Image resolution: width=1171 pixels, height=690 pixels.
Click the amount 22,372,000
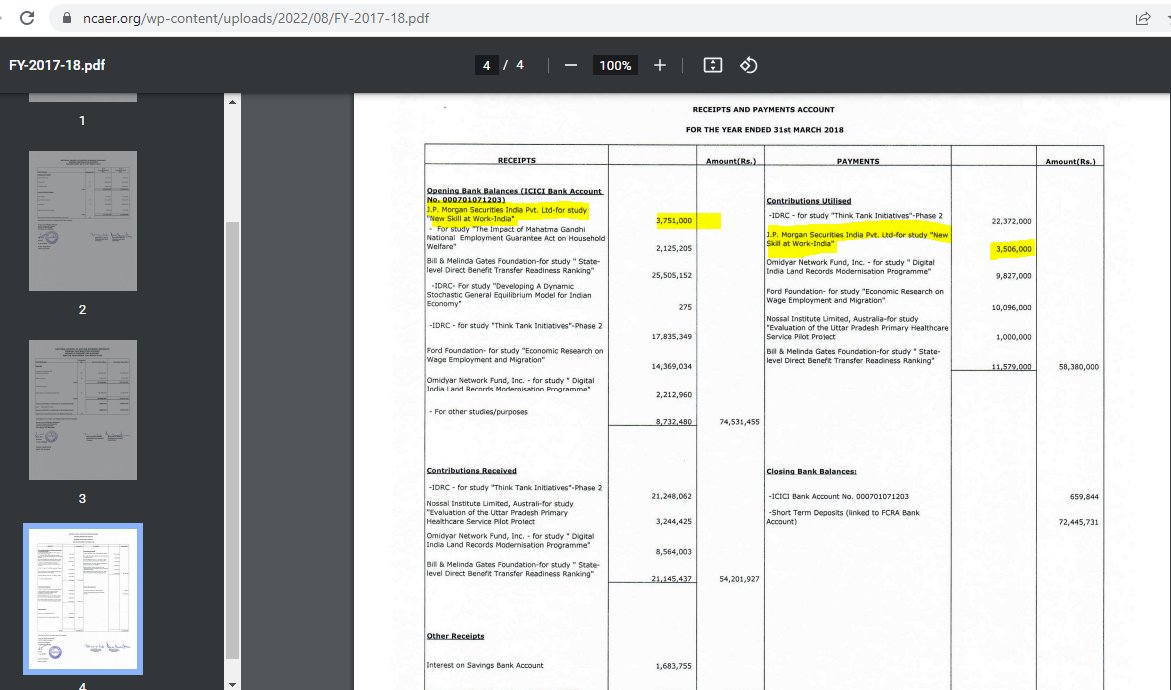1011,221
